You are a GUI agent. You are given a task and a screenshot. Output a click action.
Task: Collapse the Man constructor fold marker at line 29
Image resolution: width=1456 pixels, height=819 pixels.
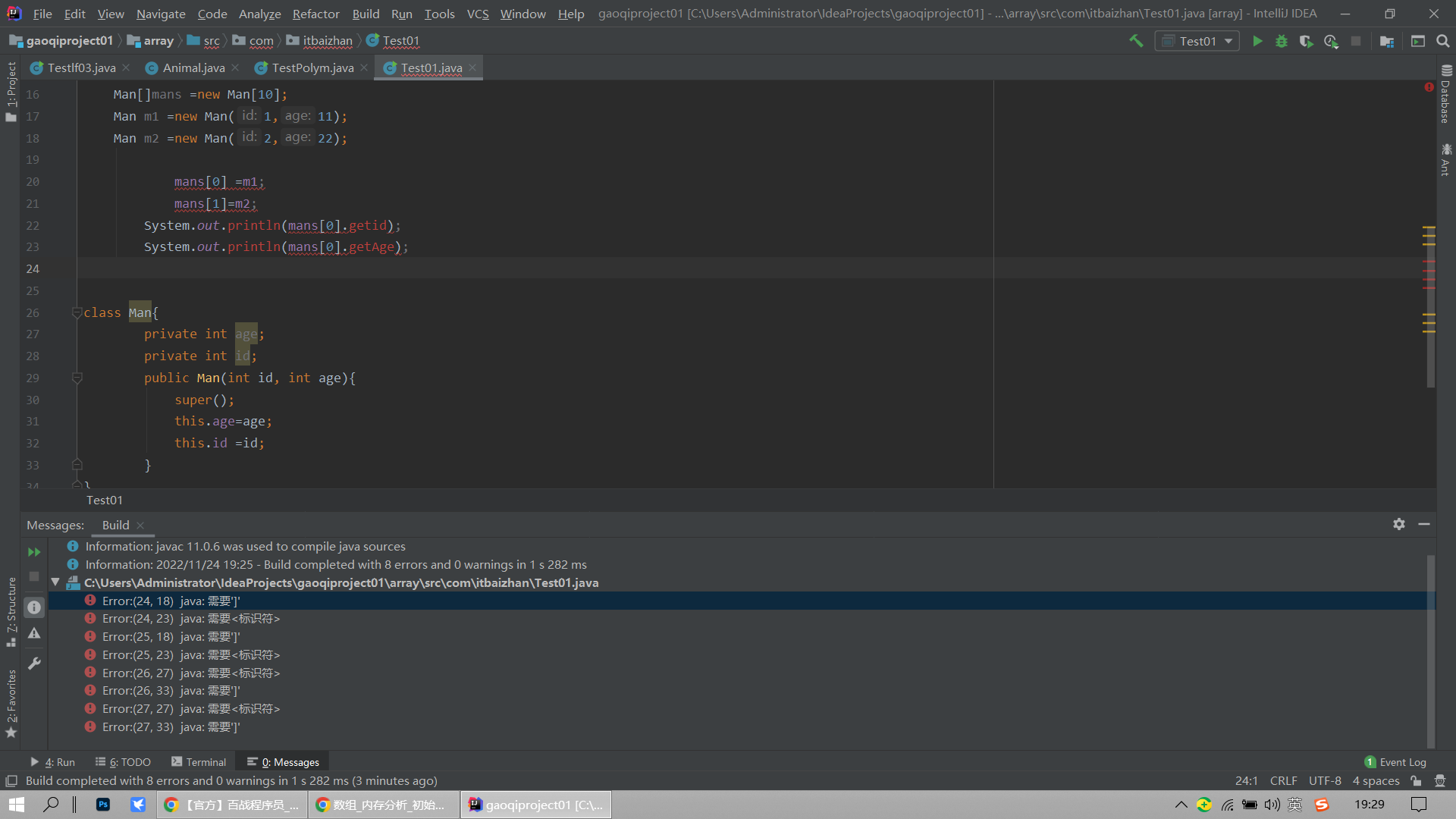[77, 378]
